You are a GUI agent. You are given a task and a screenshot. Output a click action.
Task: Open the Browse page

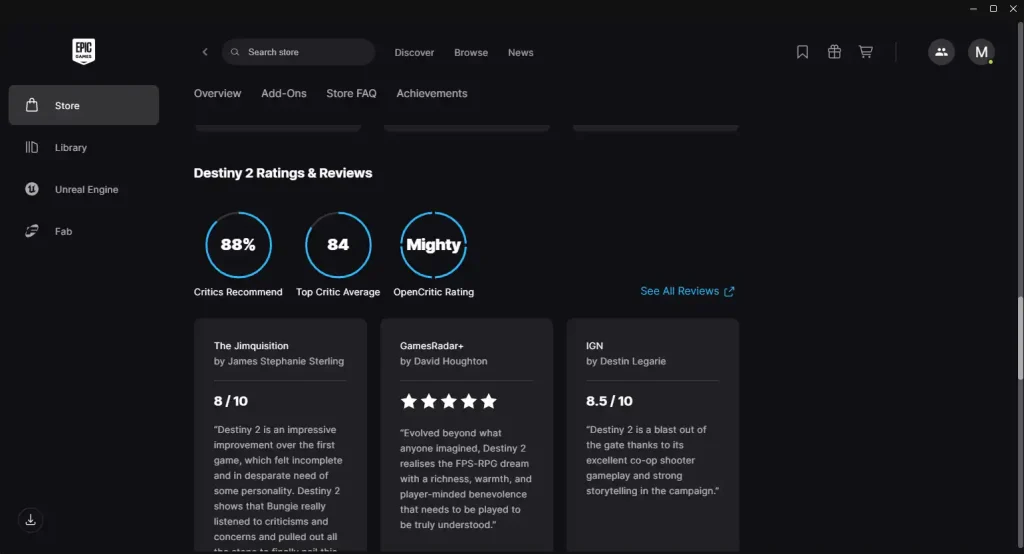(471, 52)
